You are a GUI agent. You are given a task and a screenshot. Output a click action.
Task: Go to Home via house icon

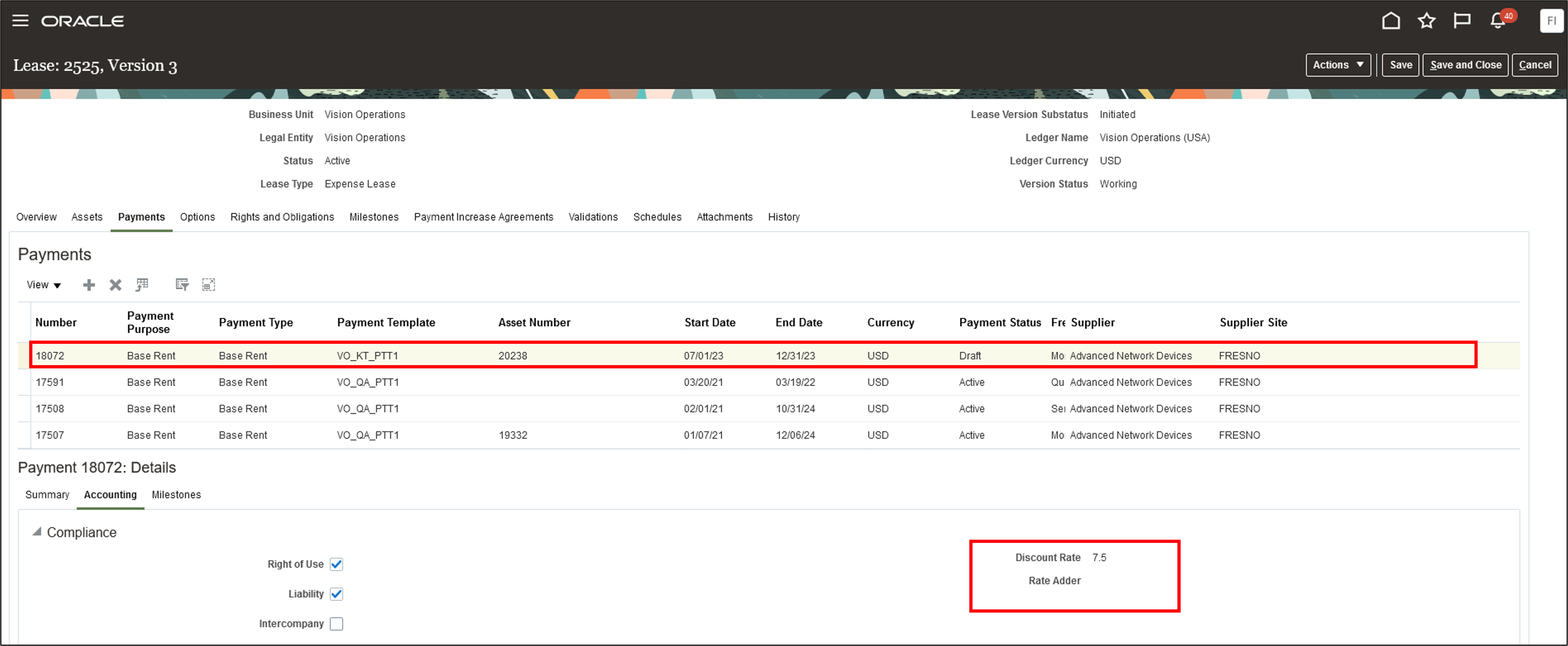[x=1390, y=21]
